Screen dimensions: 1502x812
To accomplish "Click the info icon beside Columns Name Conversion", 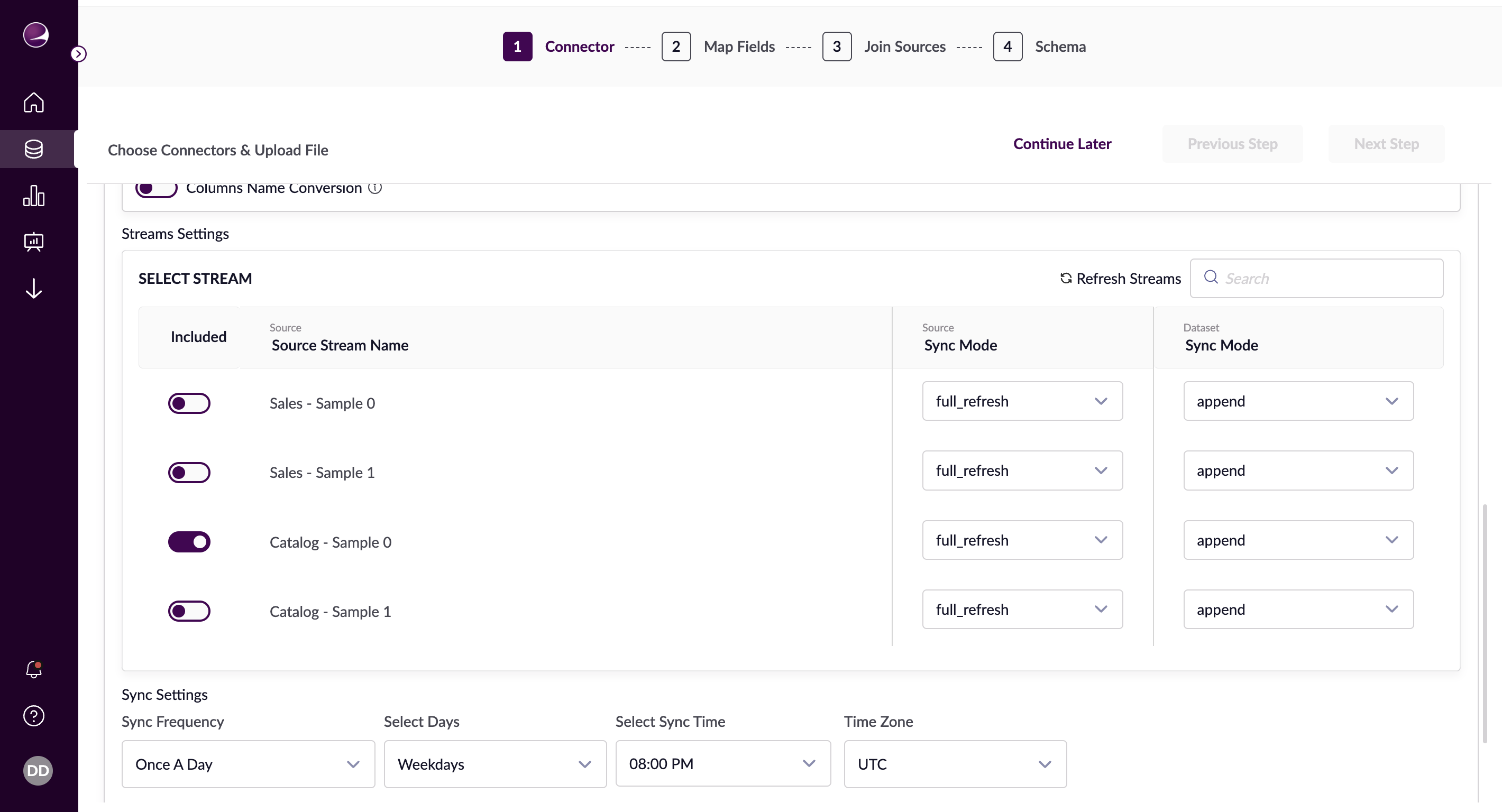I will pos(375,188).
